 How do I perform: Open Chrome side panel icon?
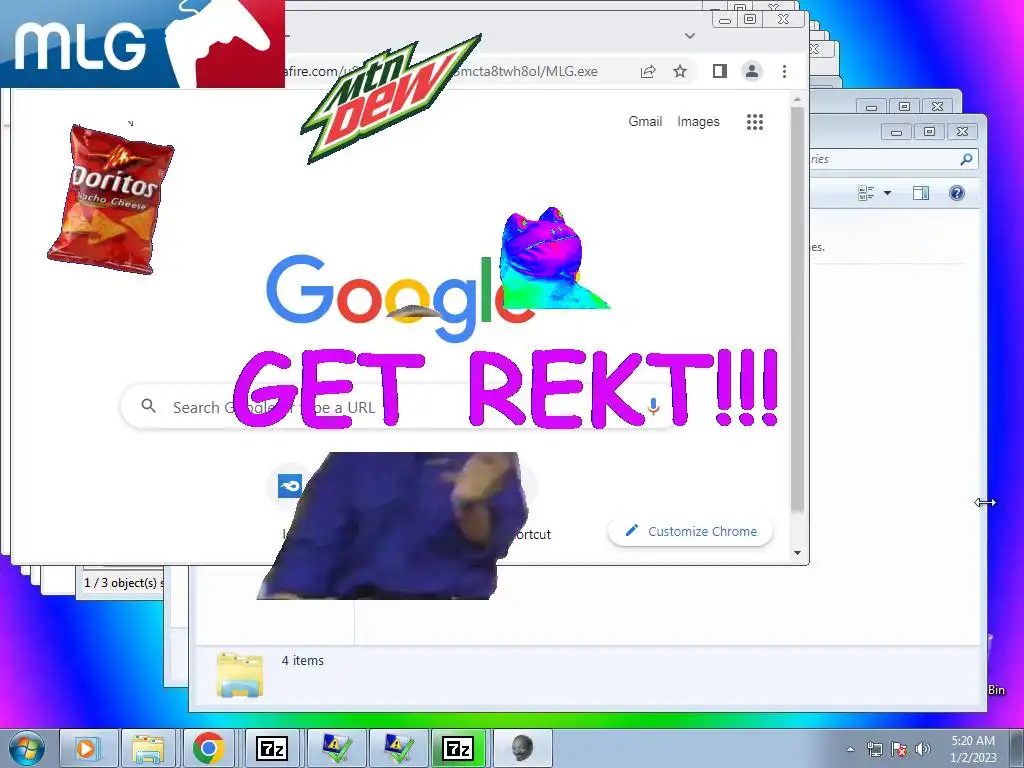720,71
